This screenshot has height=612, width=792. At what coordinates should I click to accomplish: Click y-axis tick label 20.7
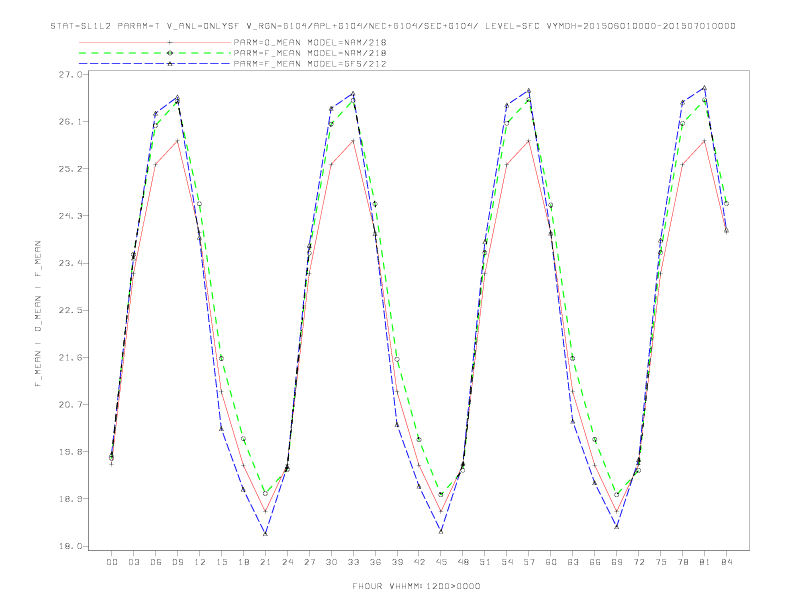[x=70, y=404]
